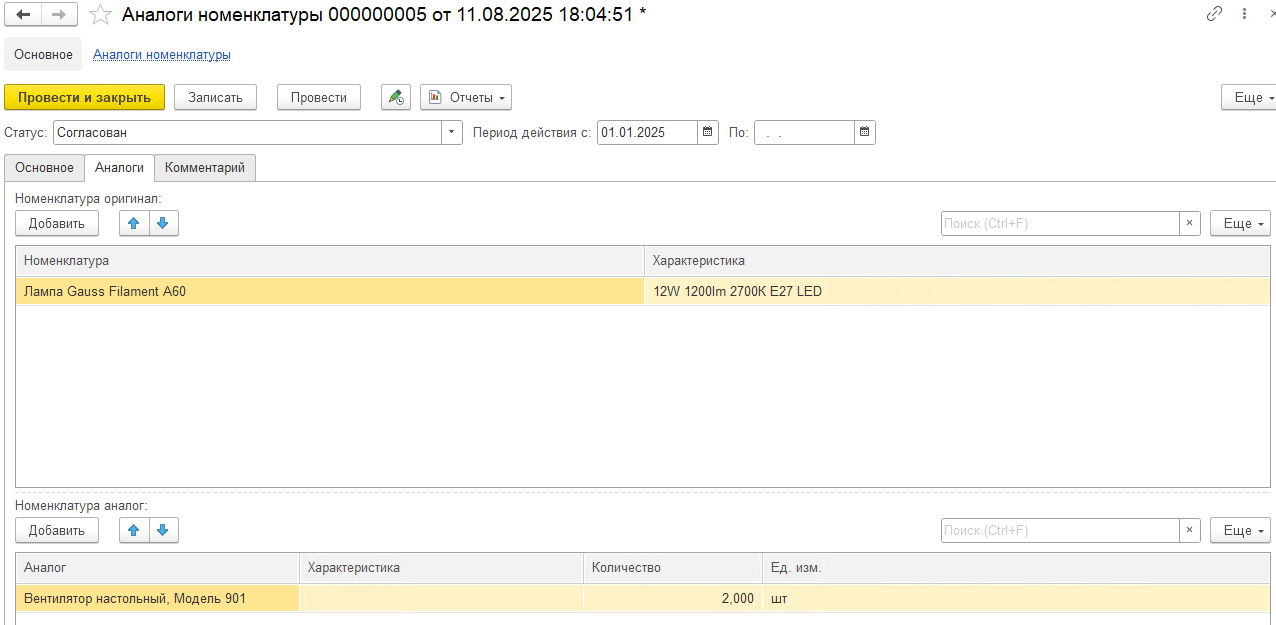The width and height of the screenshot is (1276, 625).
Task: Open Еще menu in analog table
Action: pyautogui.click(x=1240, y=530)
